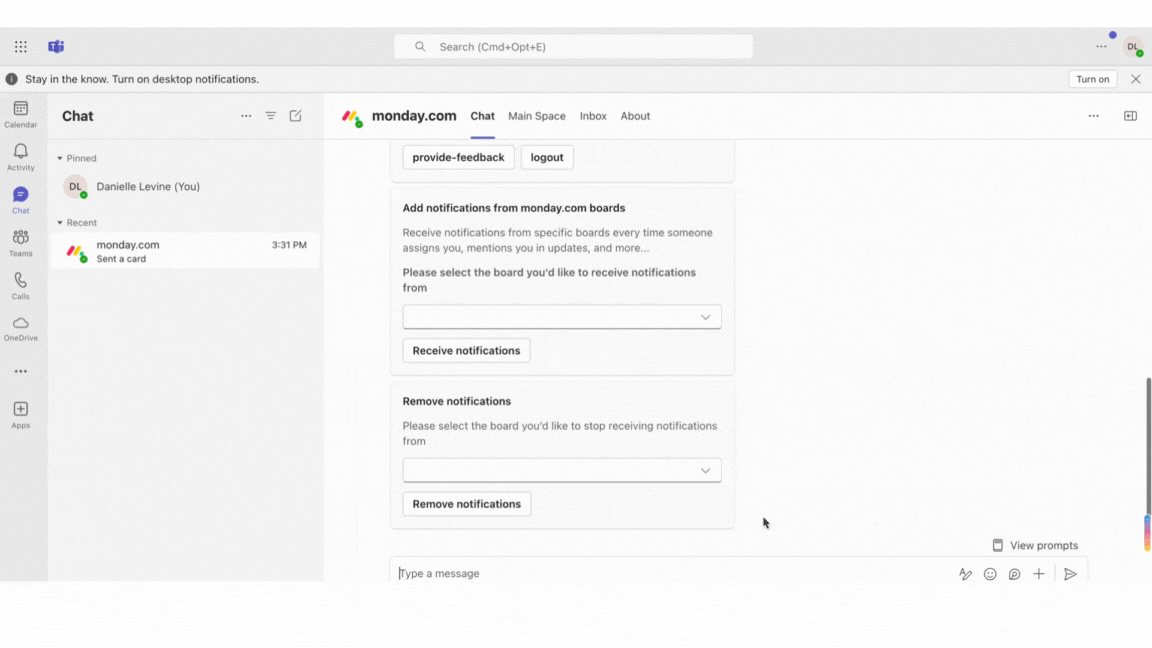Switch to the Main Space tab
Screen dimensions: 1152x648
click(537, 116)
